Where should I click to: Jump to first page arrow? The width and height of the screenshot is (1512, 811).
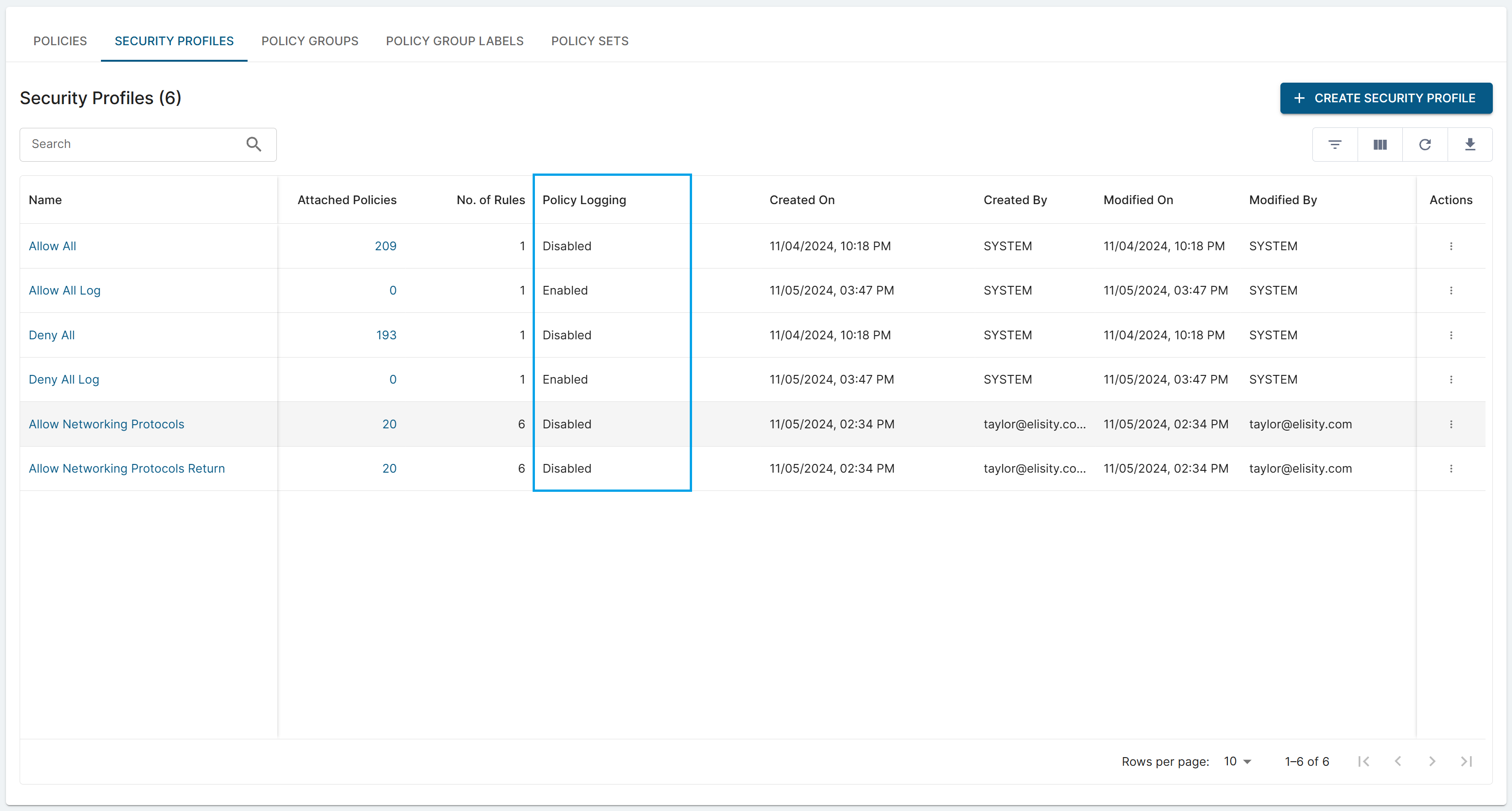click(1364, 761)
